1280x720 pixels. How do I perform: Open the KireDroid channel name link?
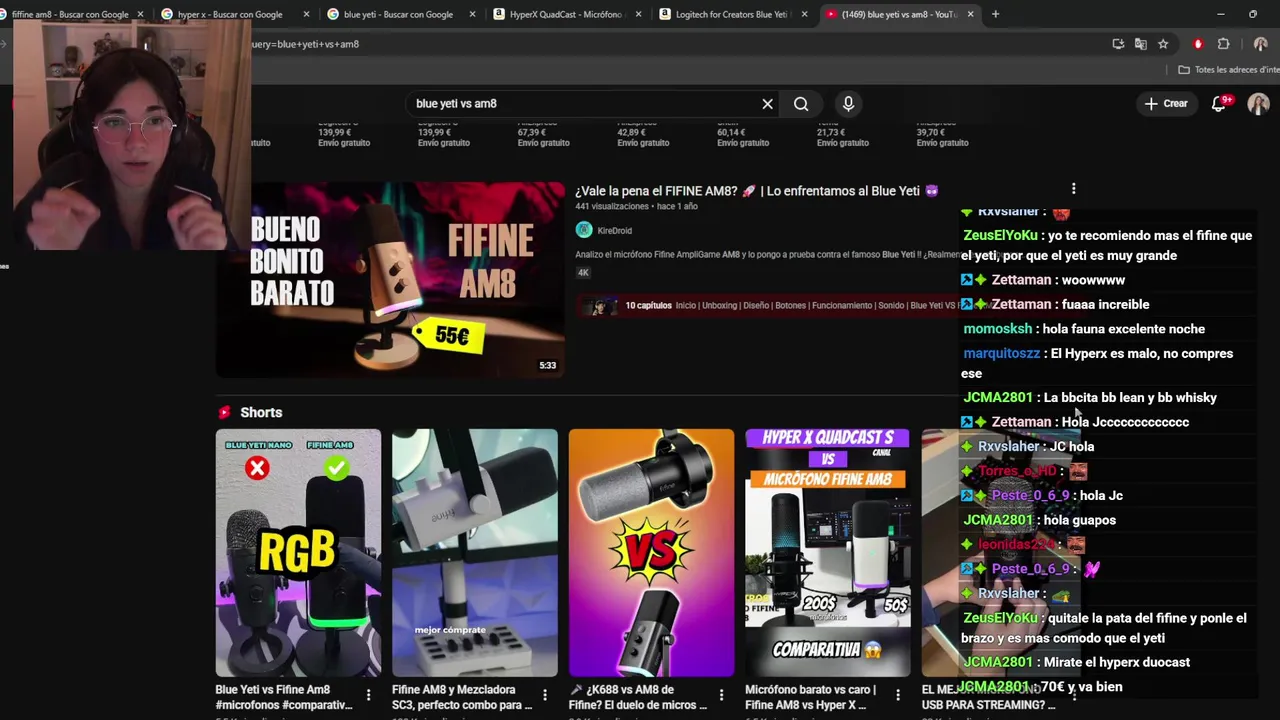tap(614, 231)
